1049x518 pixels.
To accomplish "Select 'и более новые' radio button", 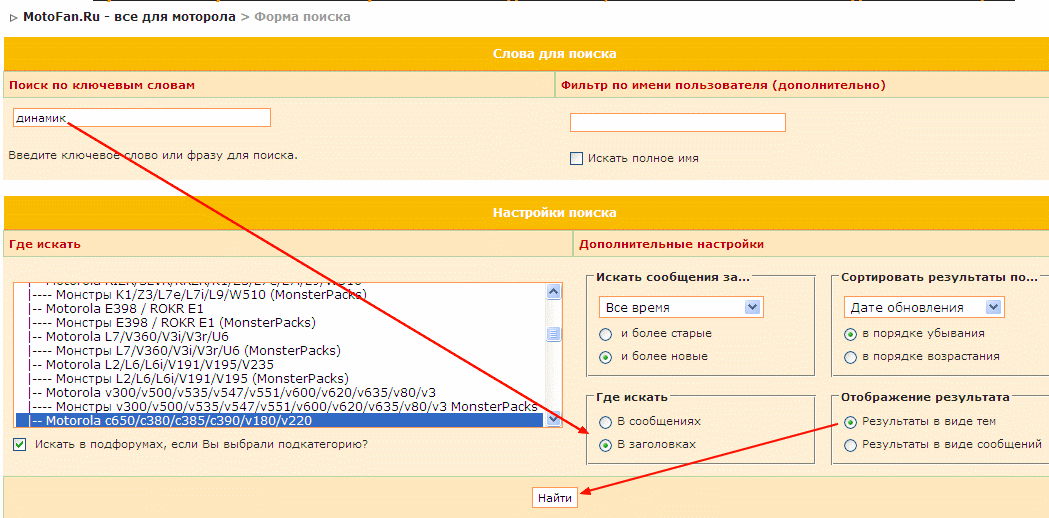I will 605,357.
